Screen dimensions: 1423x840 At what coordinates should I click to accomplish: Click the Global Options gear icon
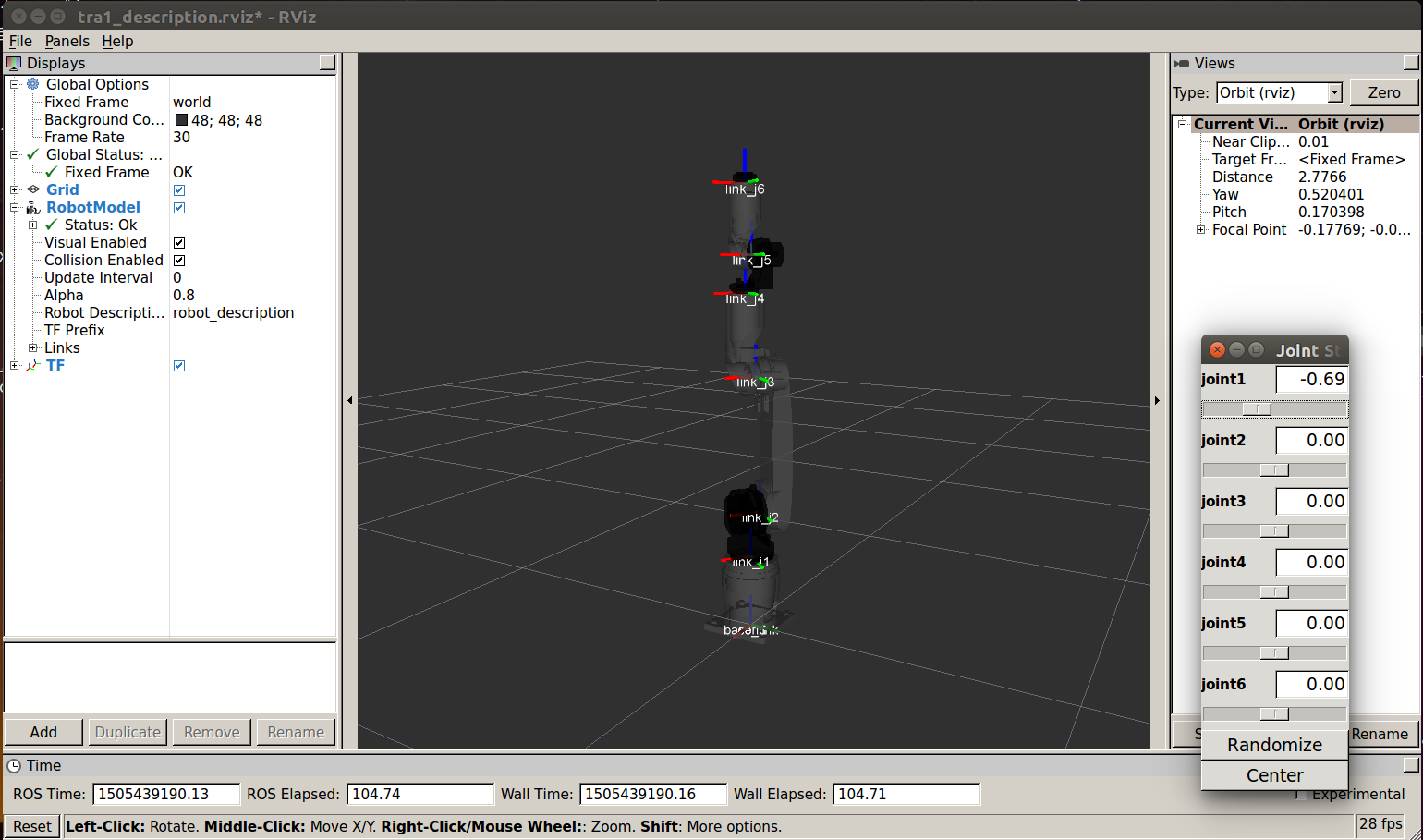33,84
